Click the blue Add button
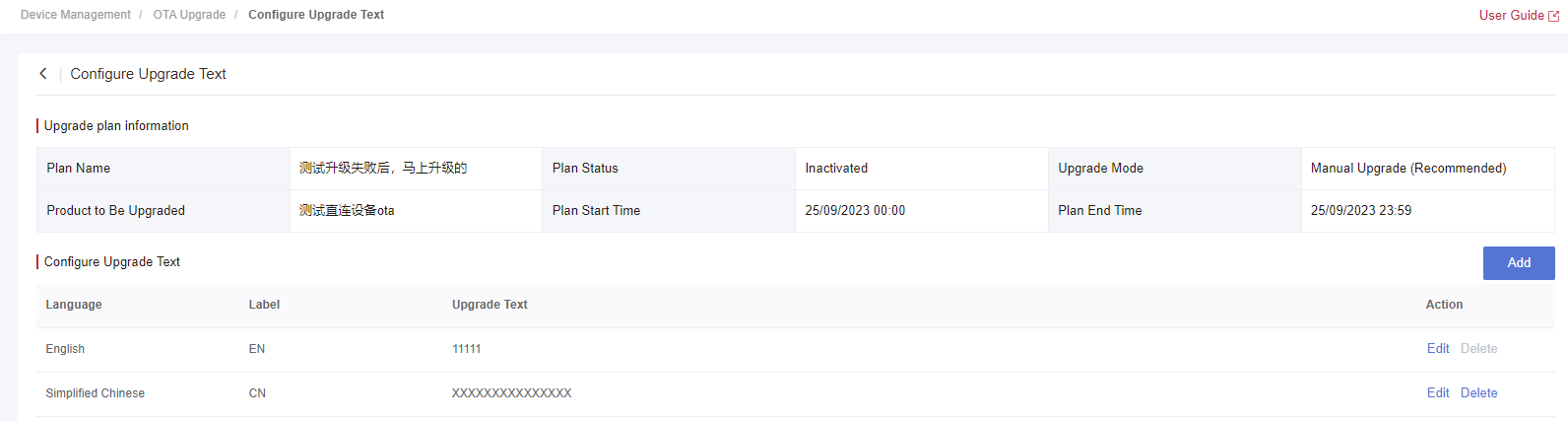 [x=1519, y=263]
